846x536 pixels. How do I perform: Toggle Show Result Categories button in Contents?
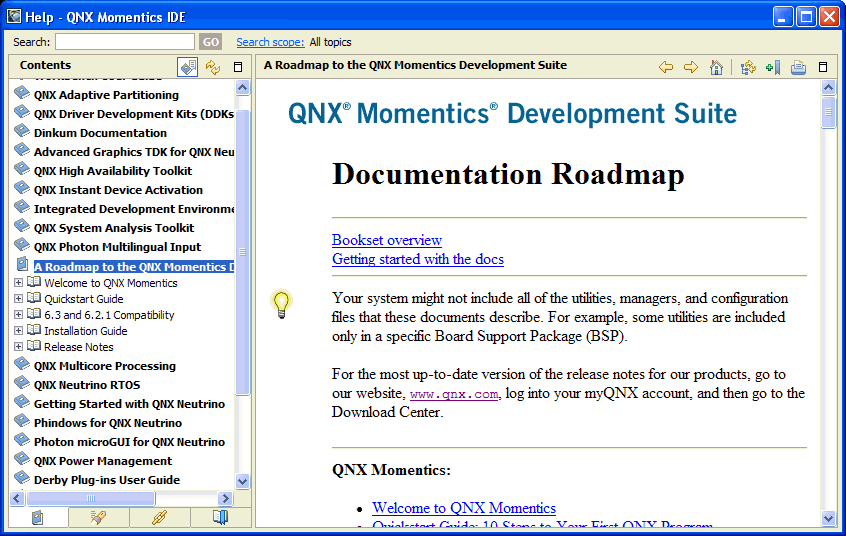coord(188,67)
